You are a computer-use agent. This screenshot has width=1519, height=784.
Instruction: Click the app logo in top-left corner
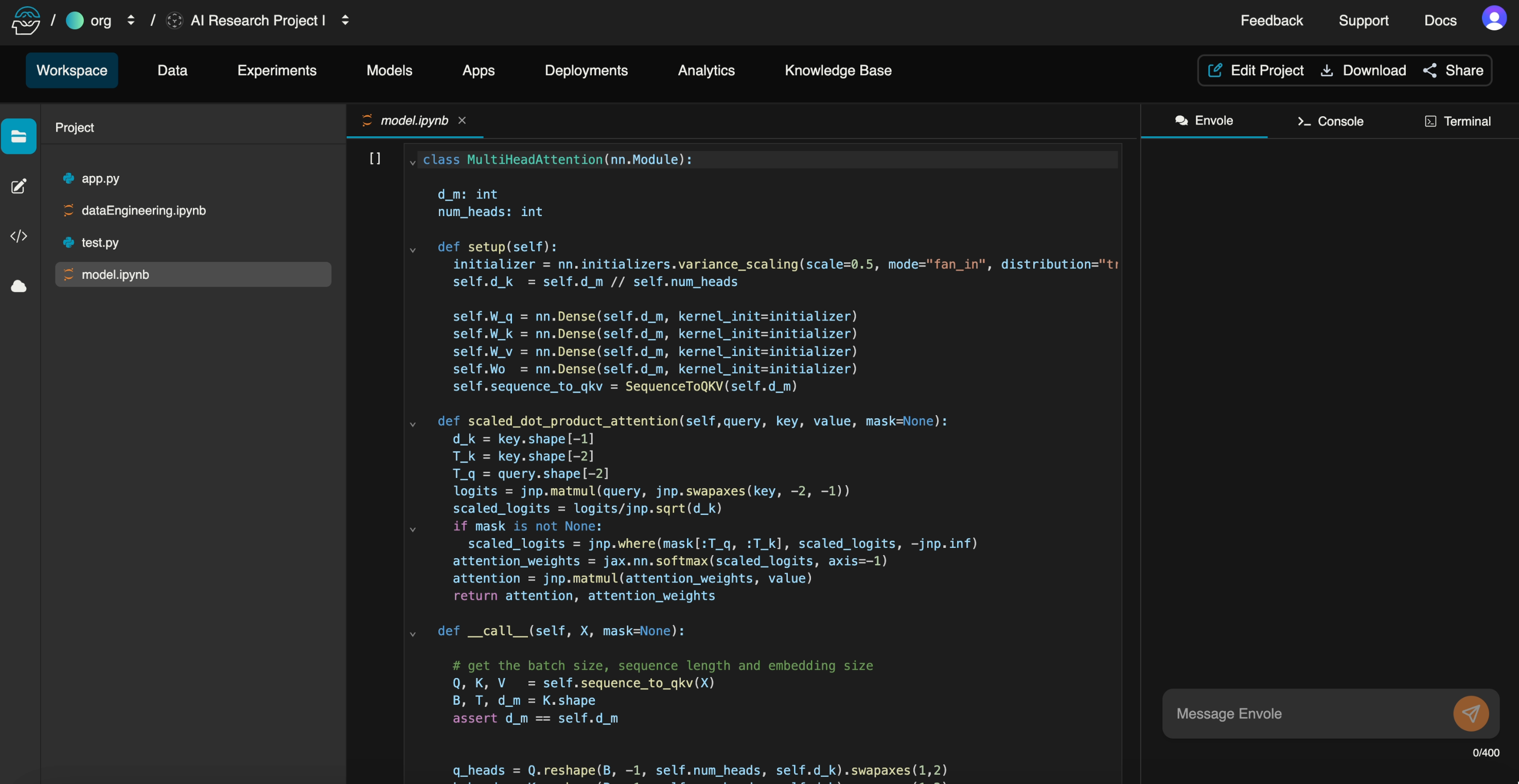(x=26, y=20)
